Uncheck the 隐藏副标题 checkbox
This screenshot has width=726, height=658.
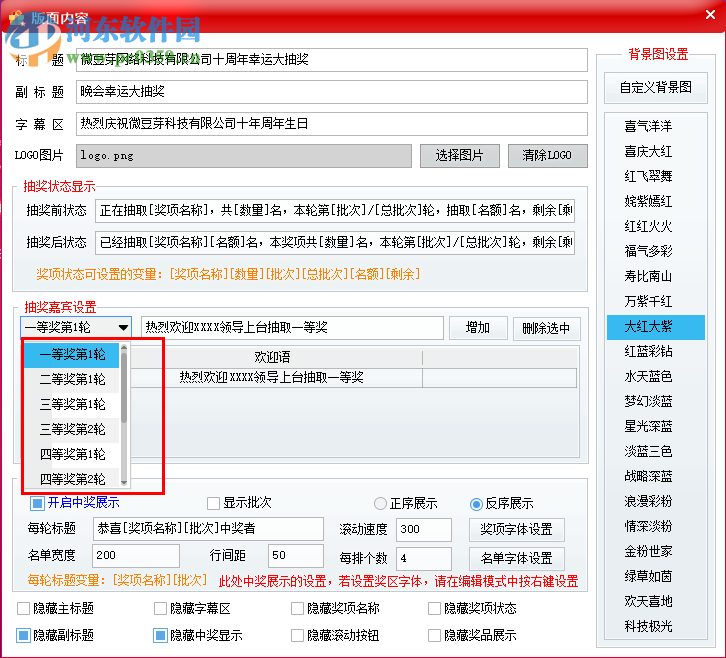click(x=23, y=635)
